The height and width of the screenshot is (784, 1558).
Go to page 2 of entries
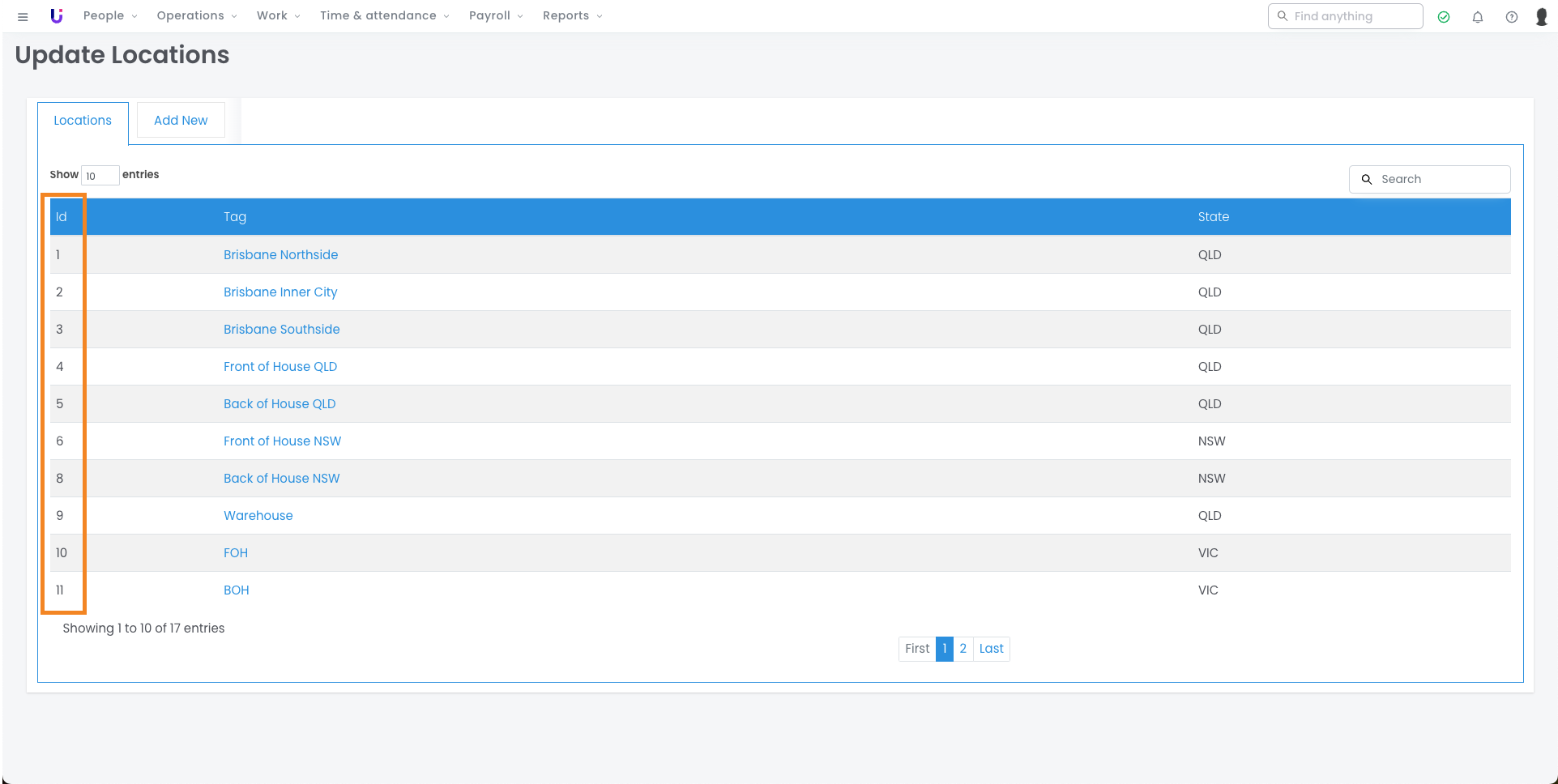(x=963, y=649)
